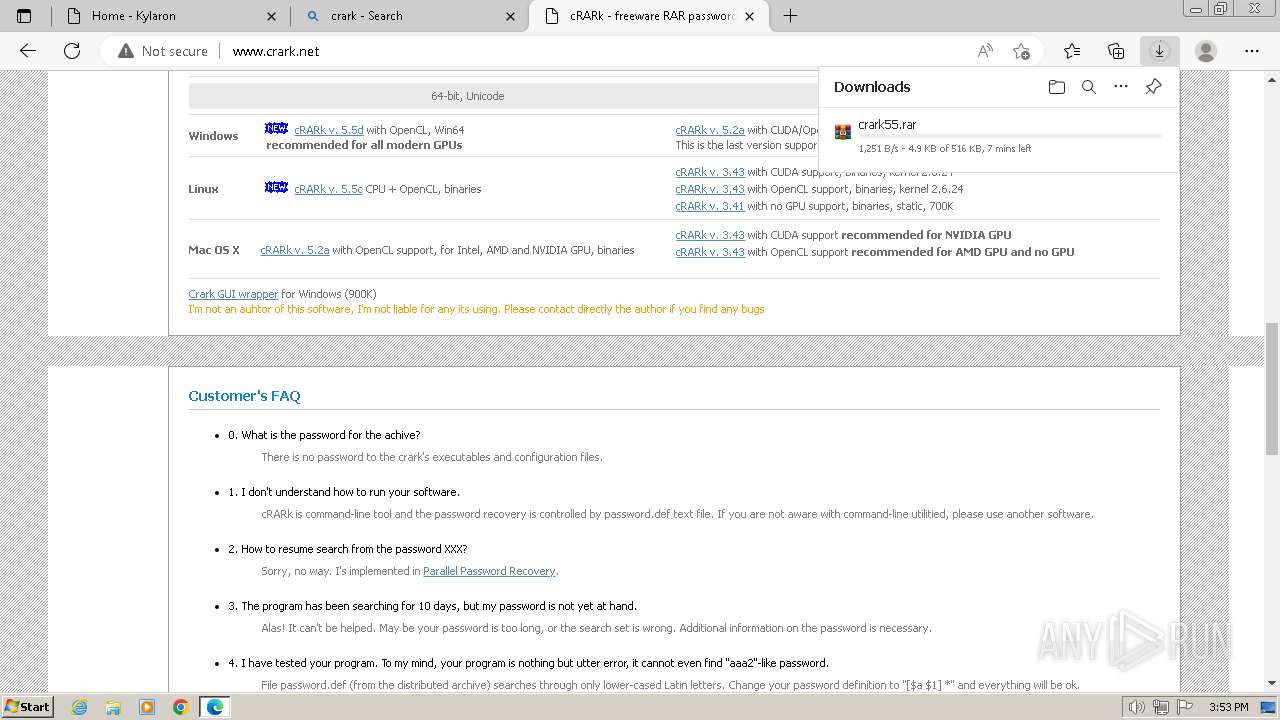Open the user profile icon
The image size is (1280, 720).
[x=1206, y=51]
